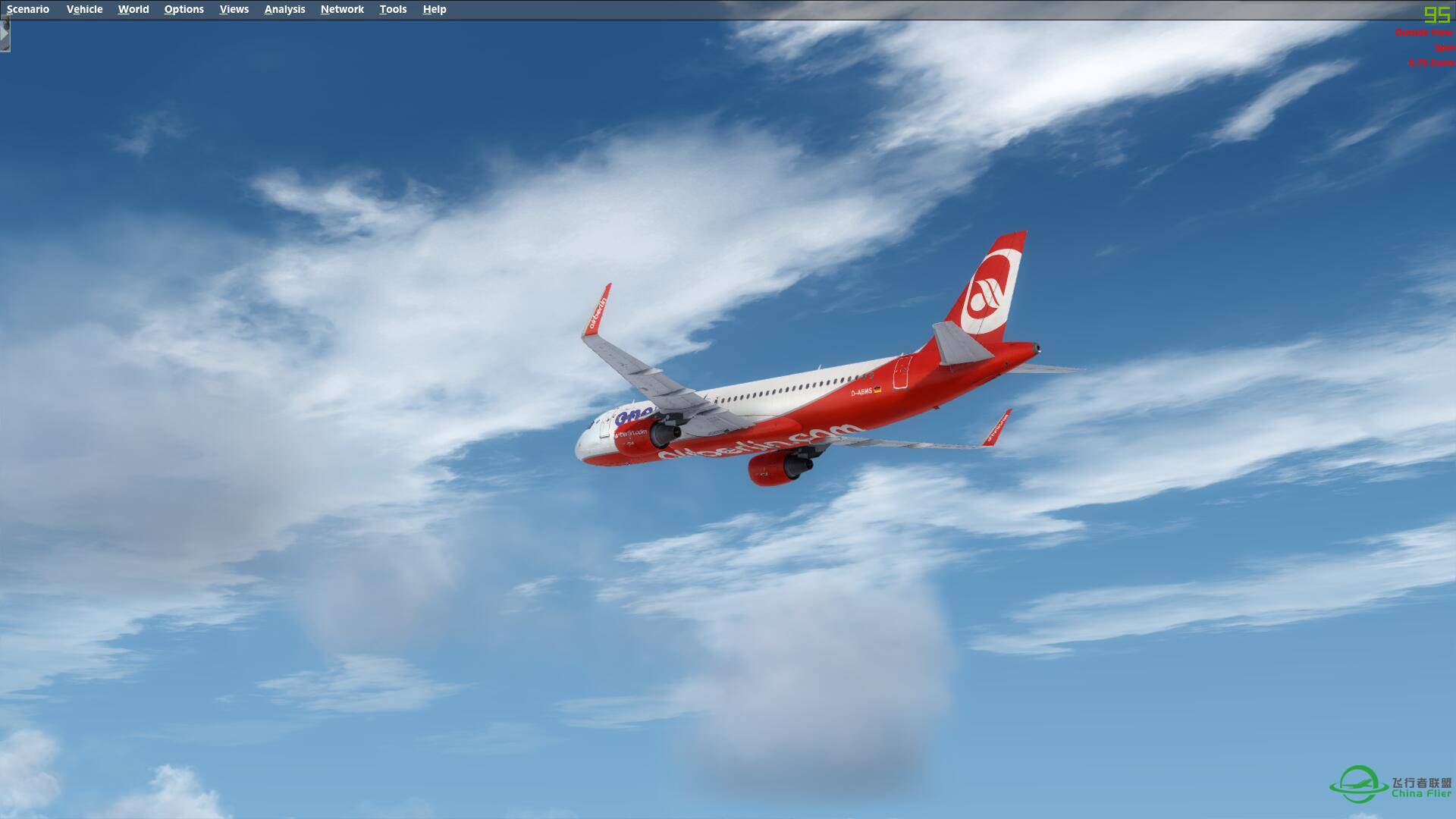Image resolution: width=1456 pixels, height=819 pixels.
Task: Click the Help menu item
Action: pyautogui.click(x=435, y=9)
